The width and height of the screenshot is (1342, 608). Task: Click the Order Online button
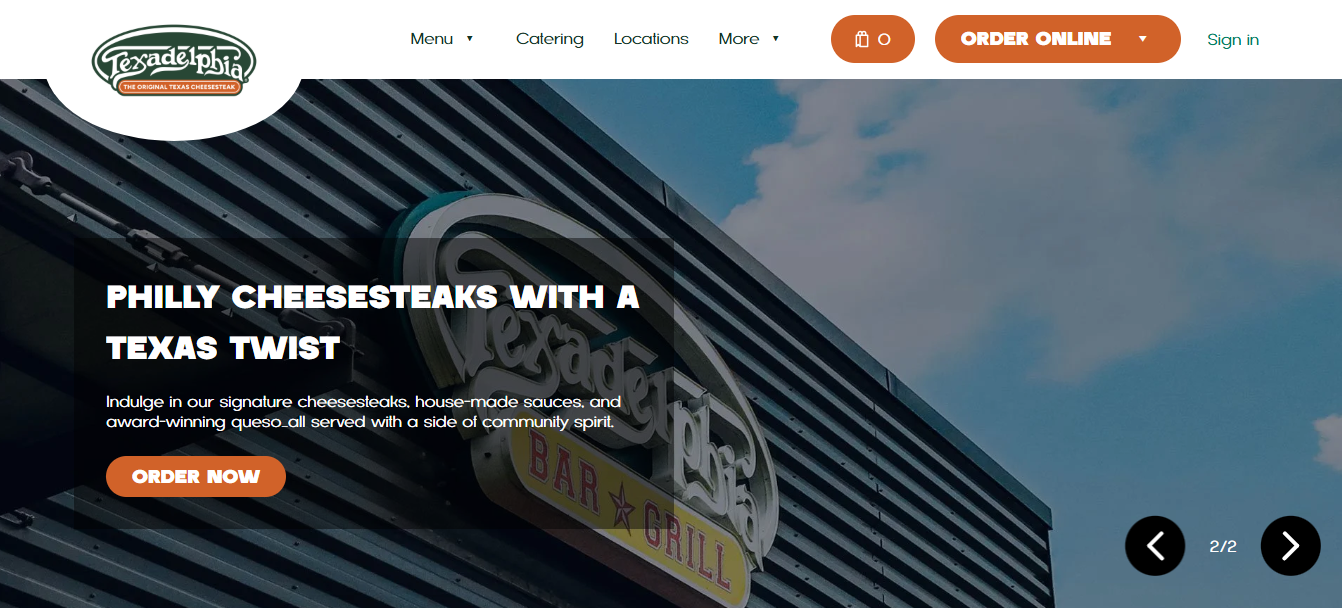(1036, 39)
